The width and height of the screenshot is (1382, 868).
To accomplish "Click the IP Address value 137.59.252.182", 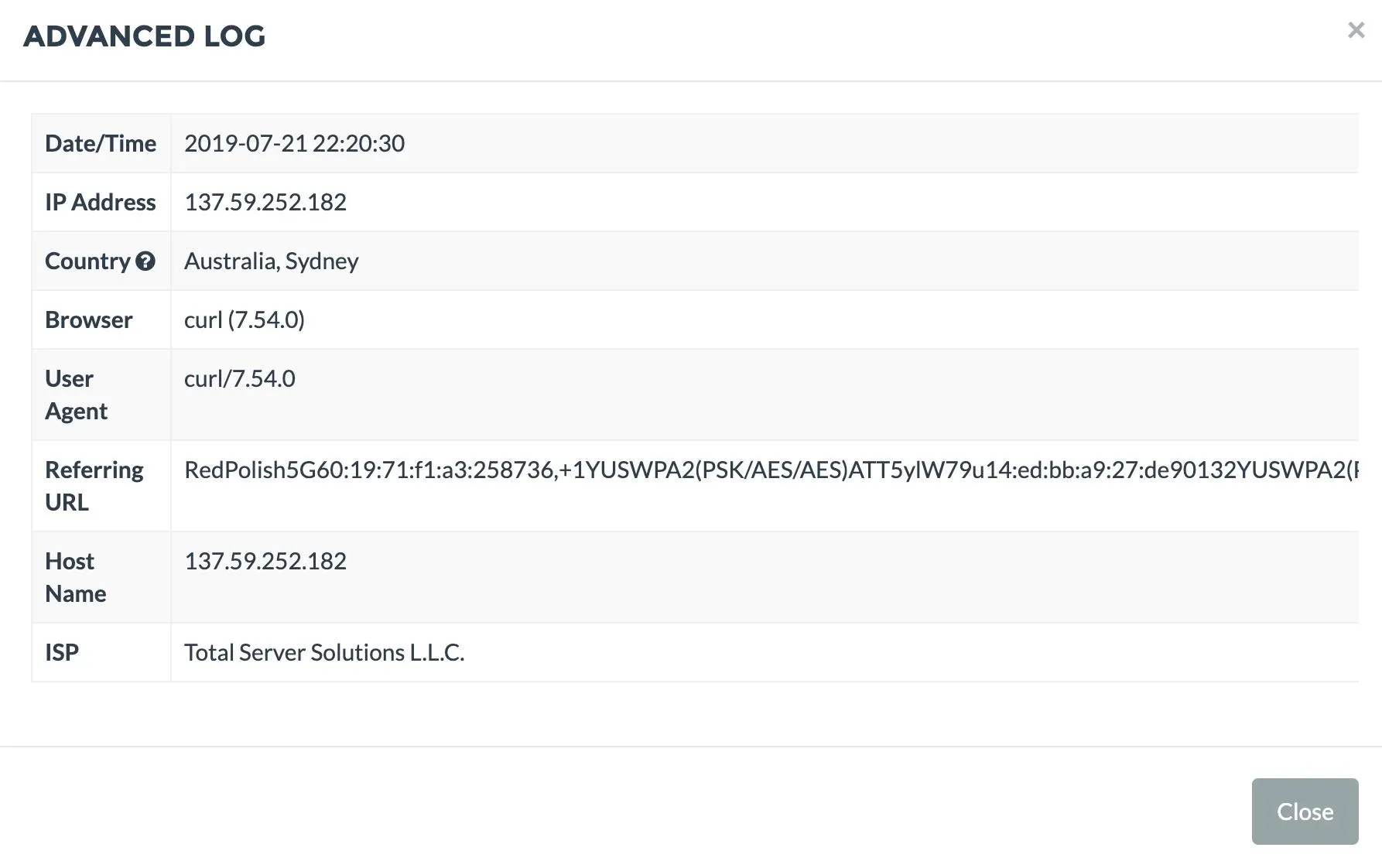I will [265, 202].
